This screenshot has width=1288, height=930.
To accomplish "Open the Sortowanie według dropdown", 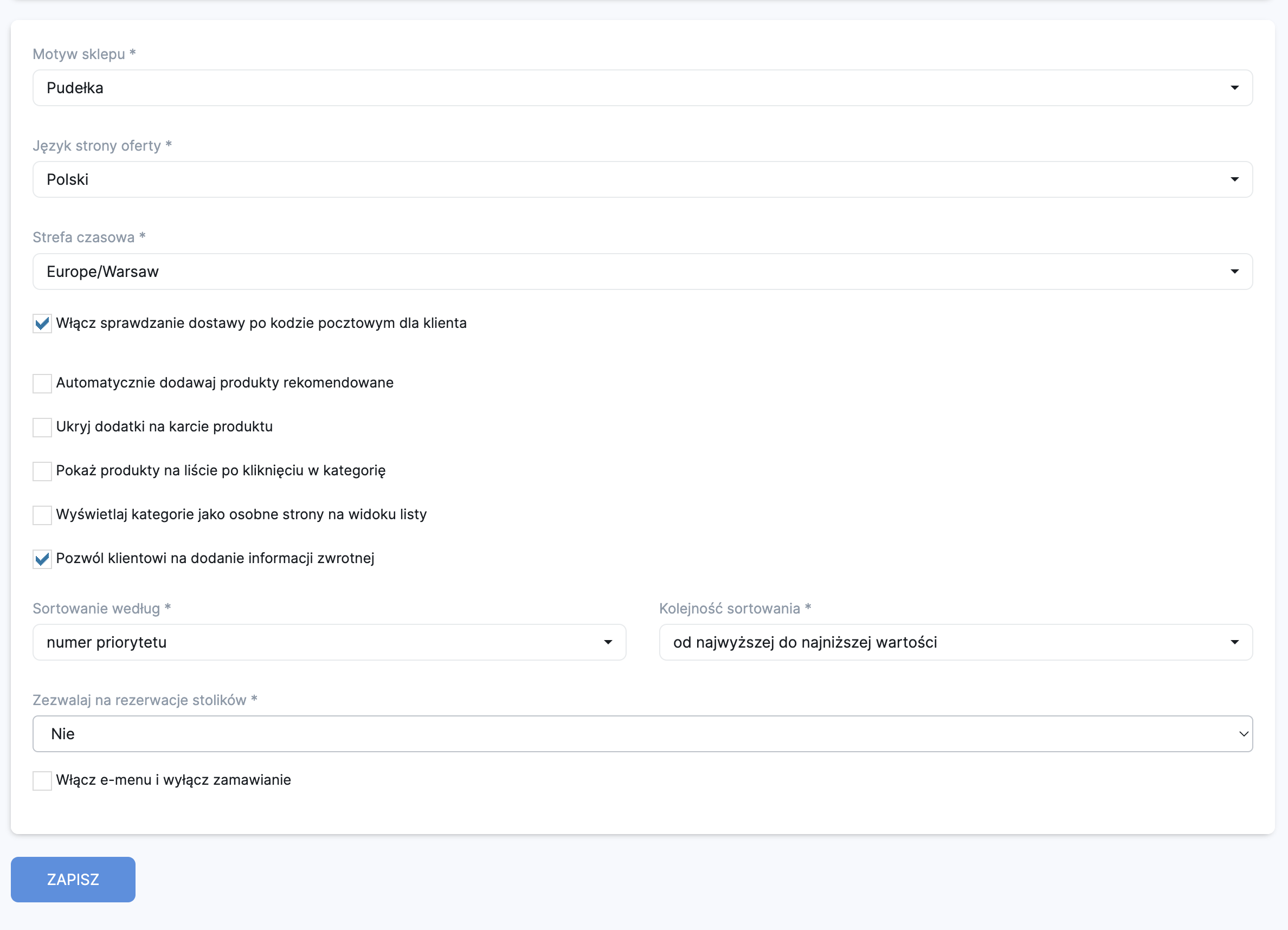I will coord(329,642).
